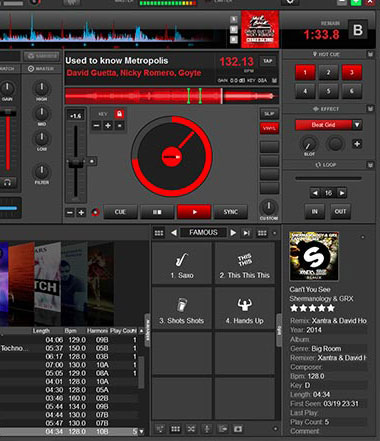Trigger hot cue 1
Image resolution: width=380 pixels, height=441 pixels.
point(305,72)
